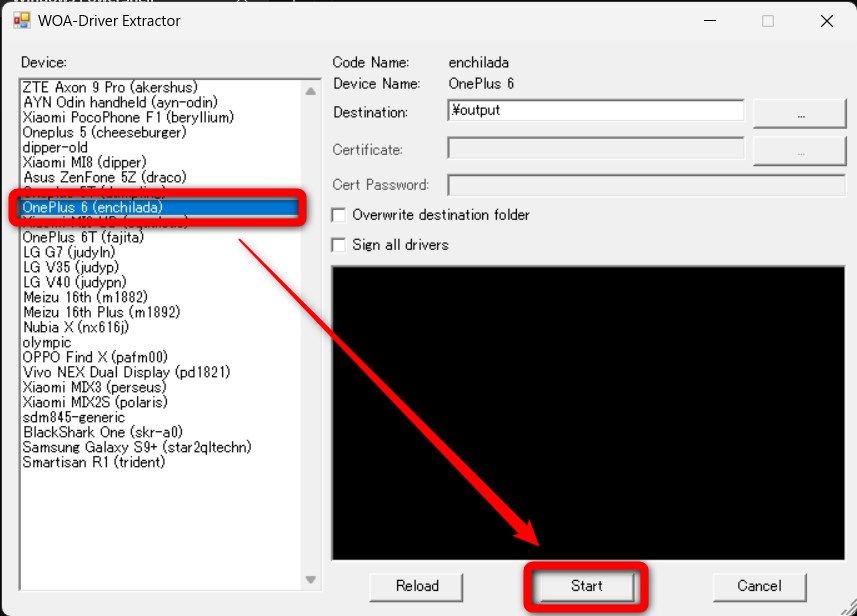Select ZTE Axon 9 Pro (akershus)
857x616 pixels.
[110, 87]
